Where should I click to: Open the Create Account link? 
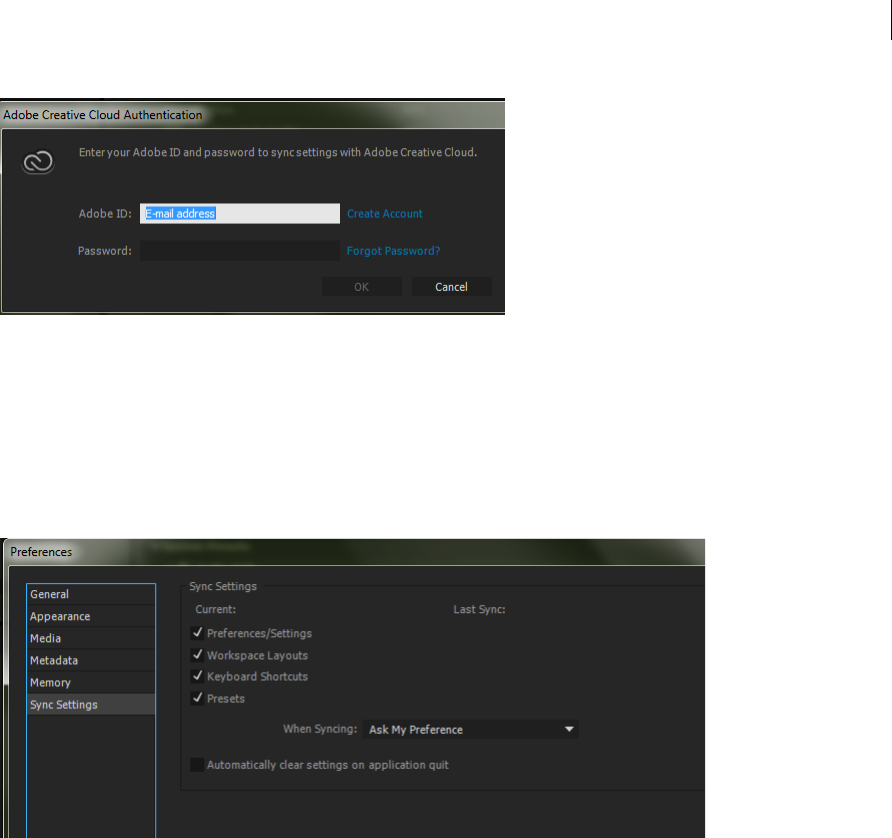click(385, 214)
